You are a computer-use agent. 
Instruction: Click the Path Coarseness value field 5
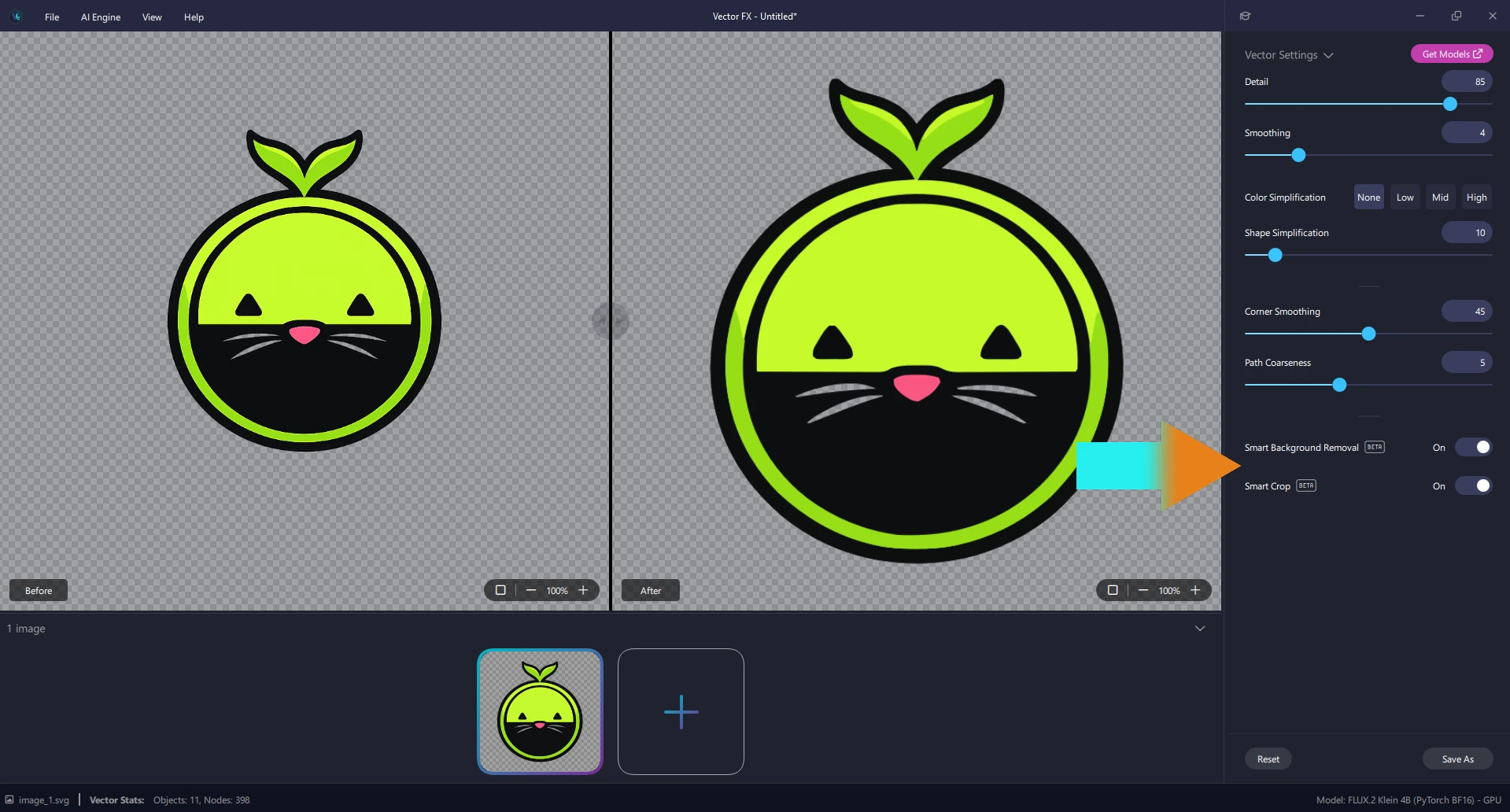click(x=1467, y=363)
